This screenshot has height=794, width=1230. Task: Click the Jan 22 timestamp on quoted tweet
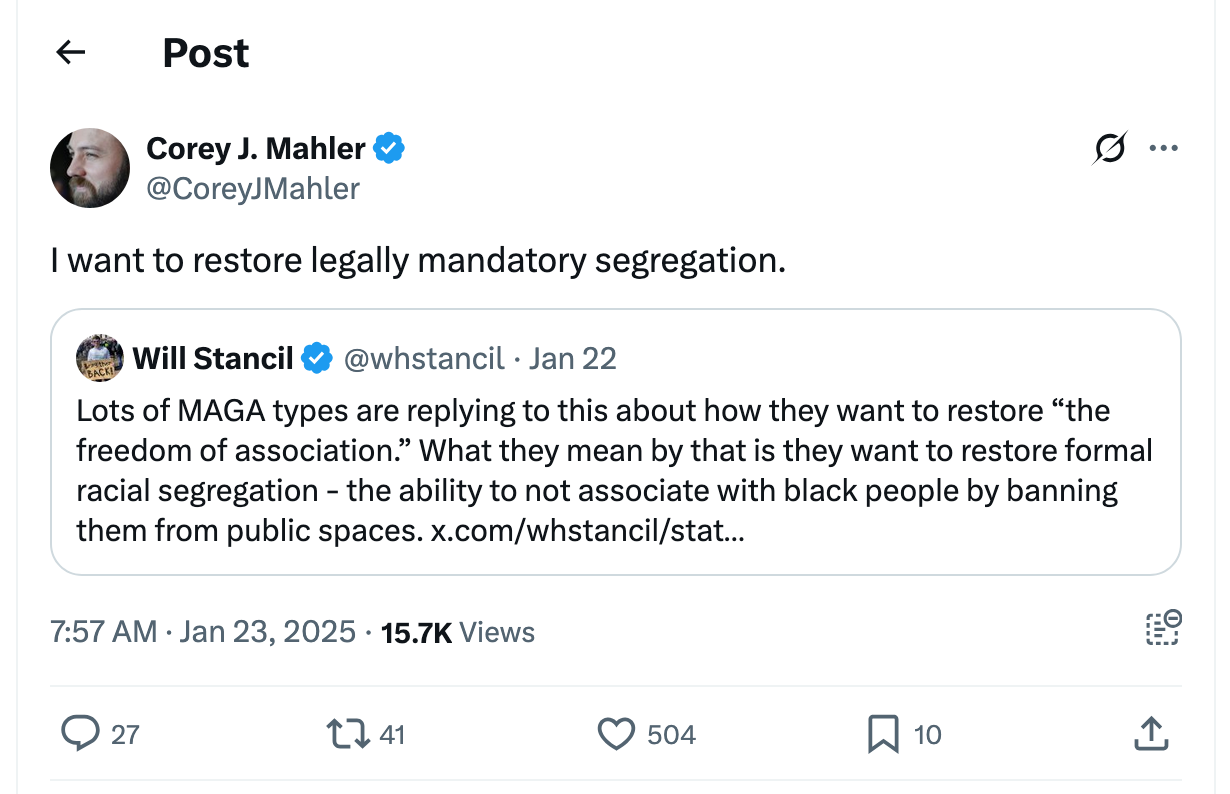click(x=572, y=358)
